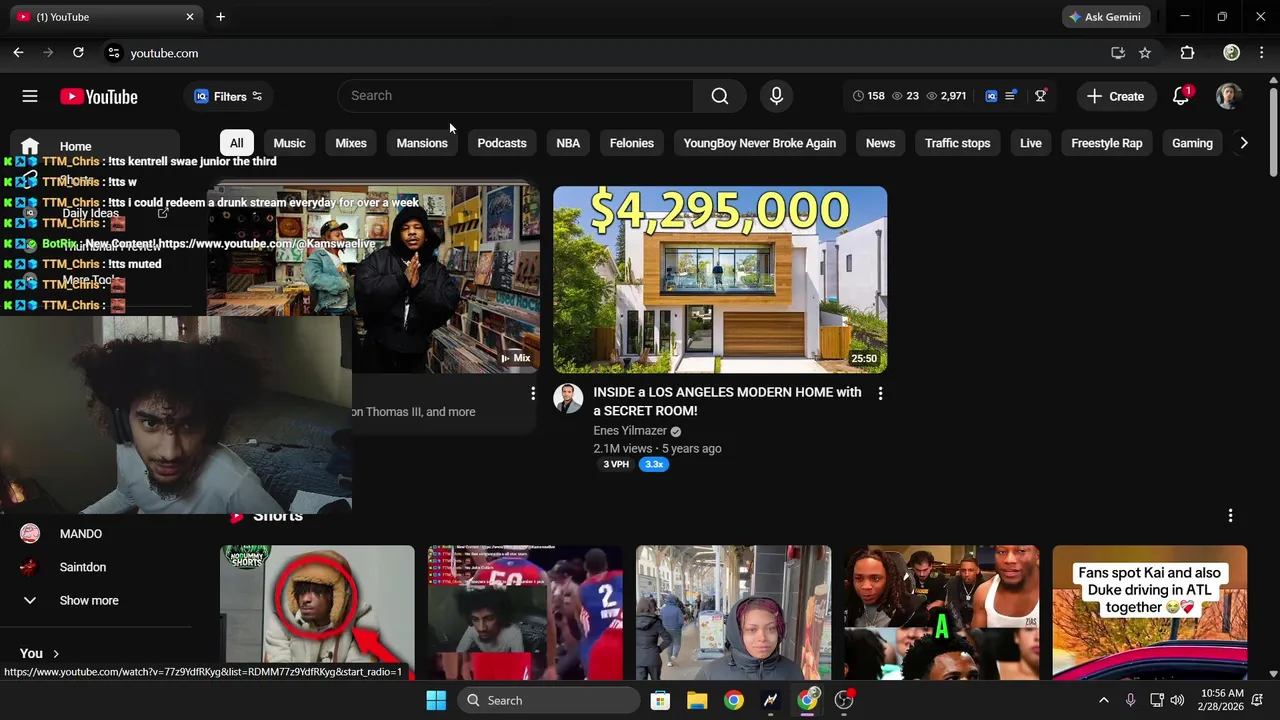The image size is (1280, 720).
Task: Open the Short with pink-haired person
Action: pos(733,612)
